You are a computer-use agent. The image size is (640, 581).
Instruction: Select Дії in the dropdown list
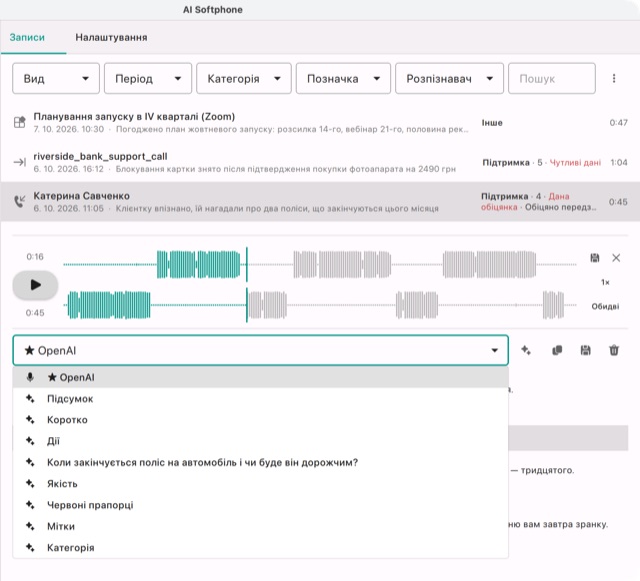260,441
